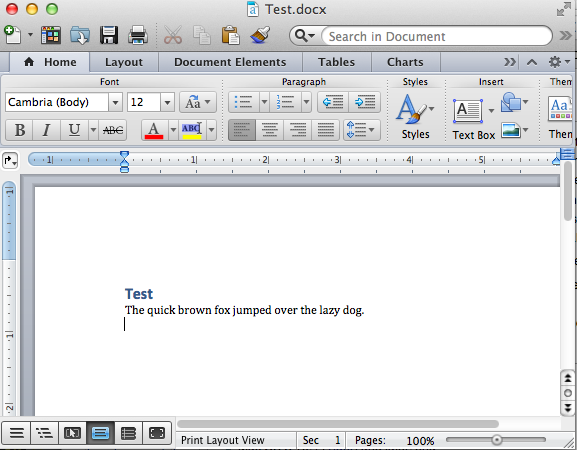Screen dimensions: 577x450
Task: Open the Templates gallery icon
Action: click(x=51, y=35)
